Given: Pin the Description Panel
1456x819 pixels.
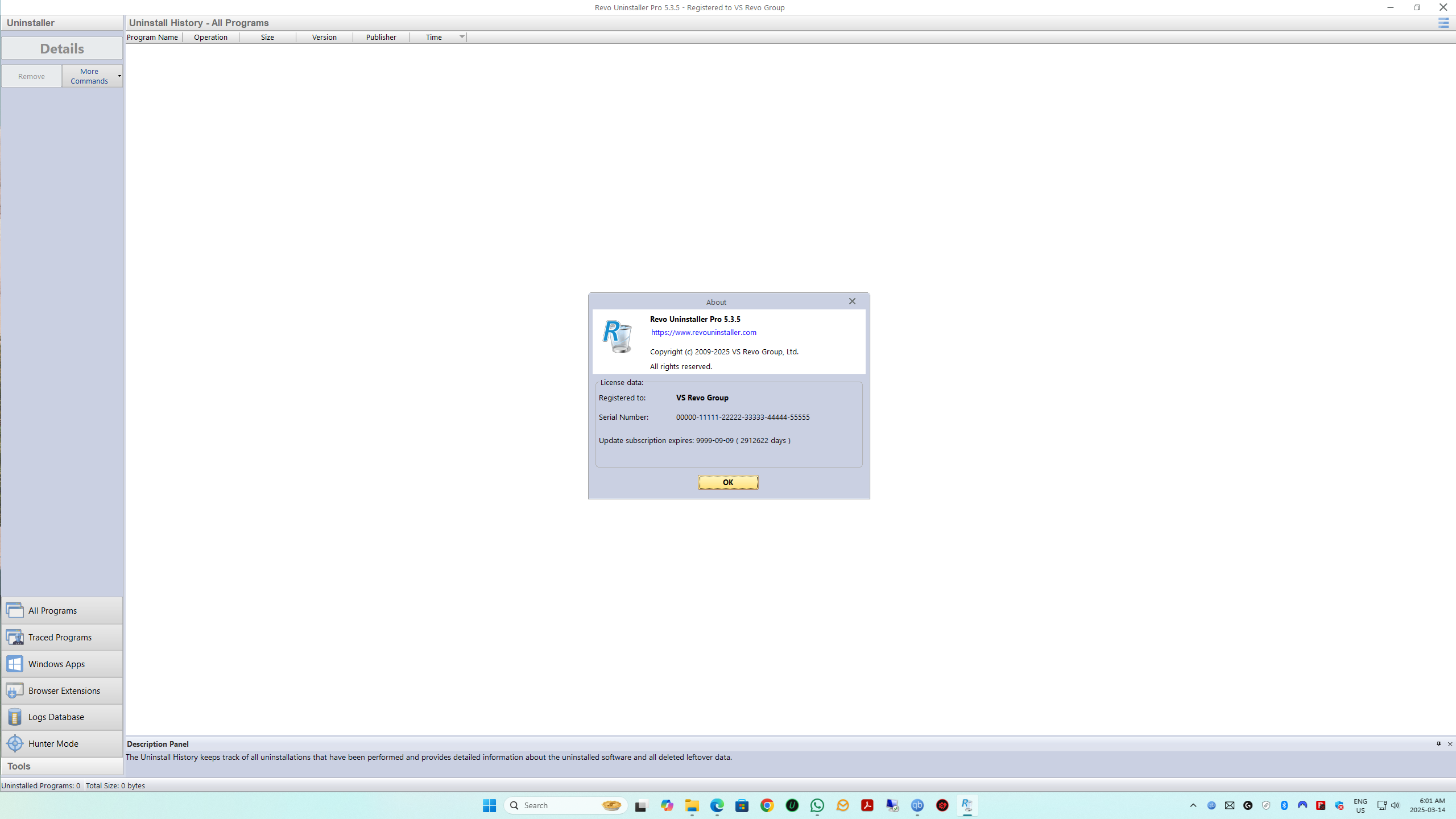Looking at the screenshot, I should 1438,744.
